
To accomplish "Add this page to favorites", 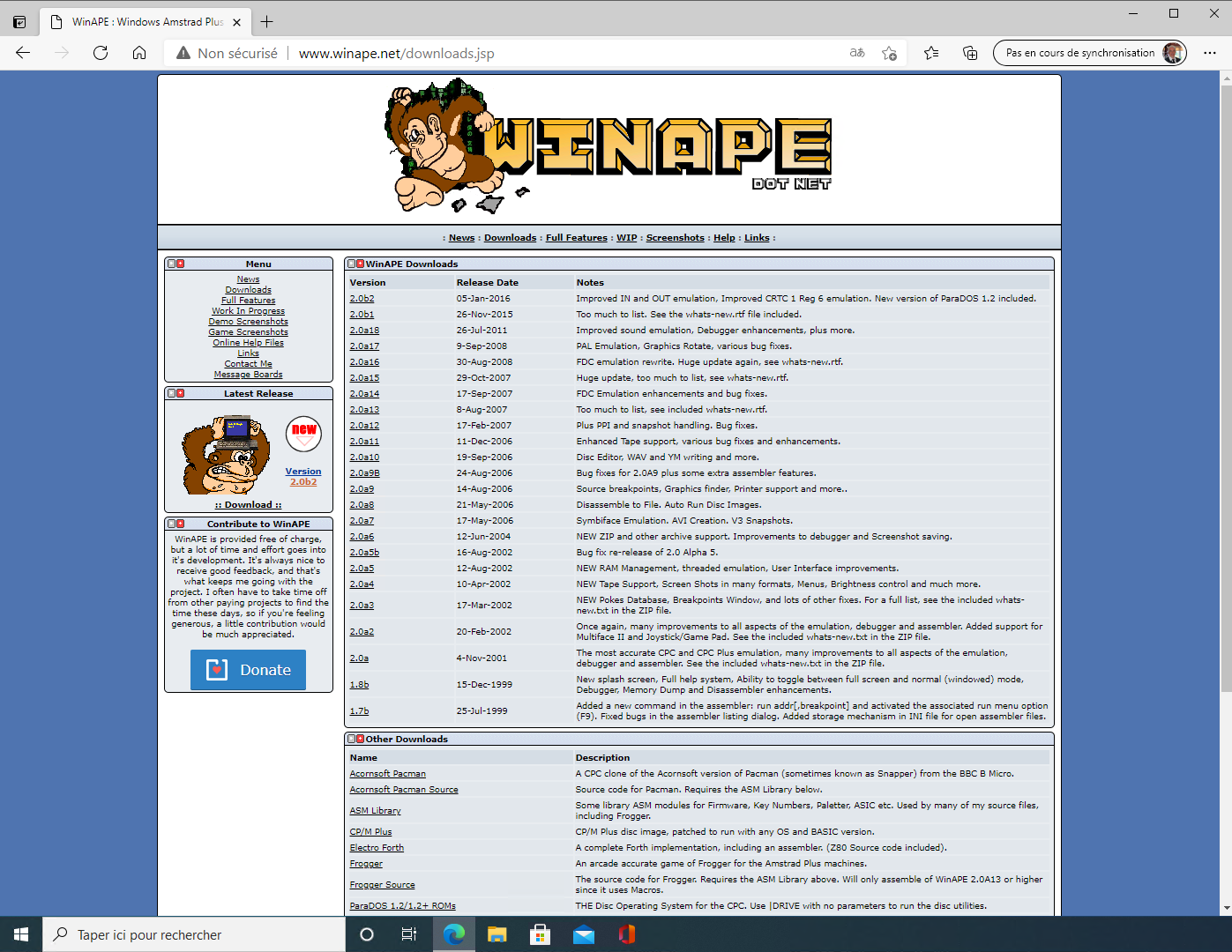I will (x=889, y=53).
